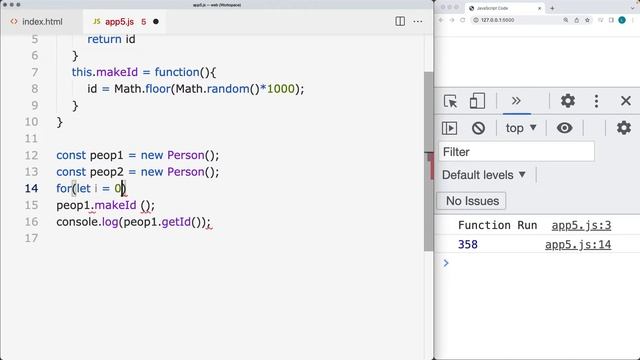Click line number 12 in the gutter
This screenshot has height=360, width=640.
pos(31,155)
